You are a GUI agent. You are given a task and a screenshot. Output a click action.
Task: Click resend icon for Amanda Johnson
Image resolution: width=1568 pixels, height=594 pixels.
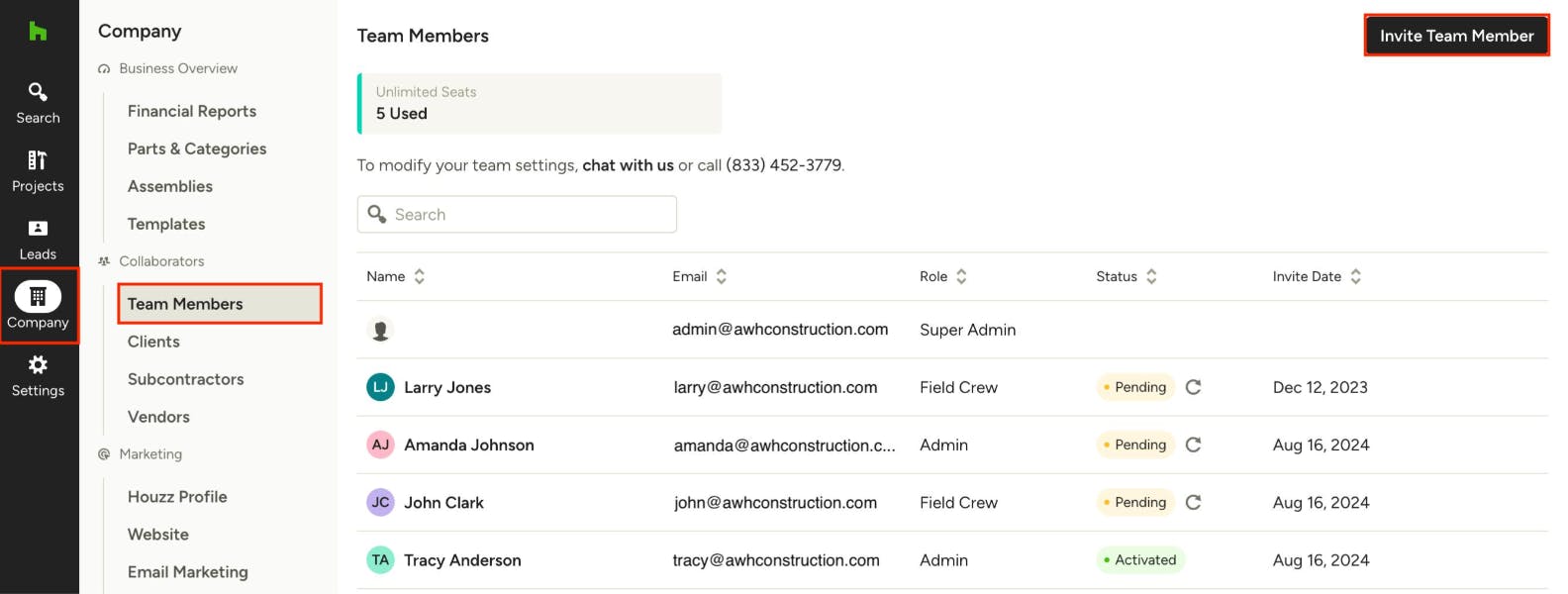pyautogui.click(x=1193, y=445)
